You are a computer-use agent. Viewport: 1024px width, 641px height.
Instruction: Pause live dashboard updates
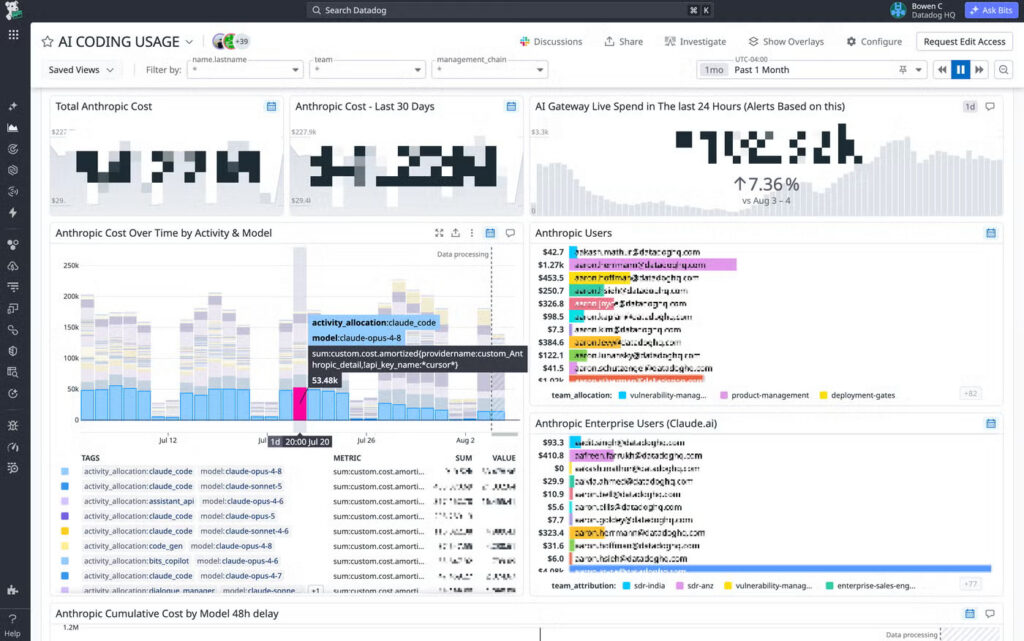pos(960,70)
